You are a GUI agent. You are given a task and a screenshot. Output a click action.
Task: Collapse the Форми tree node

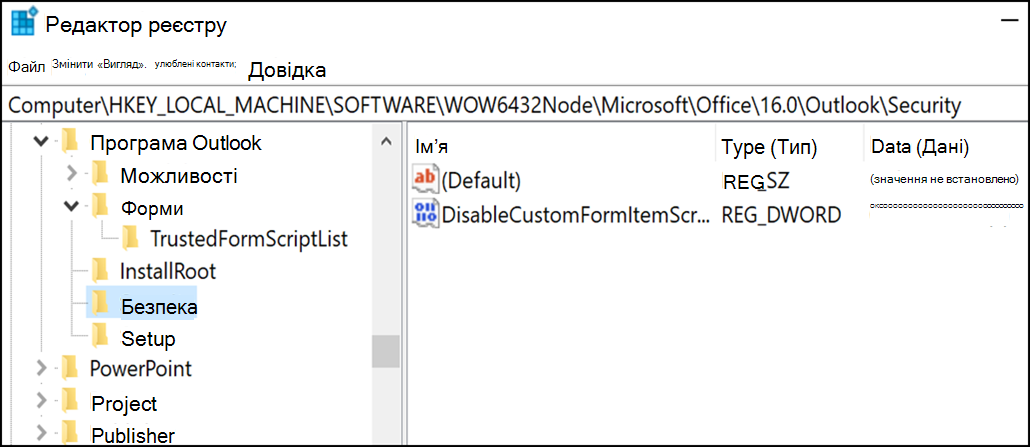(72, 207)
